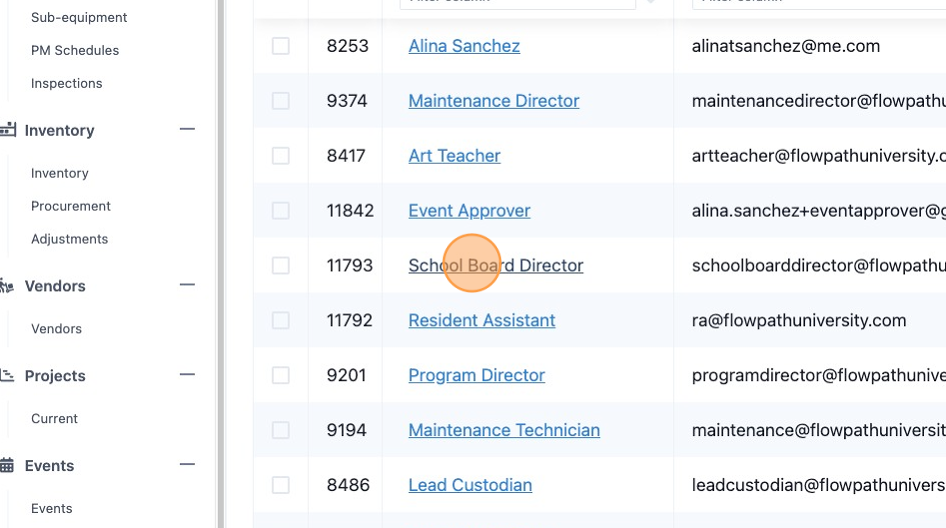Click the Projects chart icon in sidebar
946x528 pixels.
pos(6,375)
